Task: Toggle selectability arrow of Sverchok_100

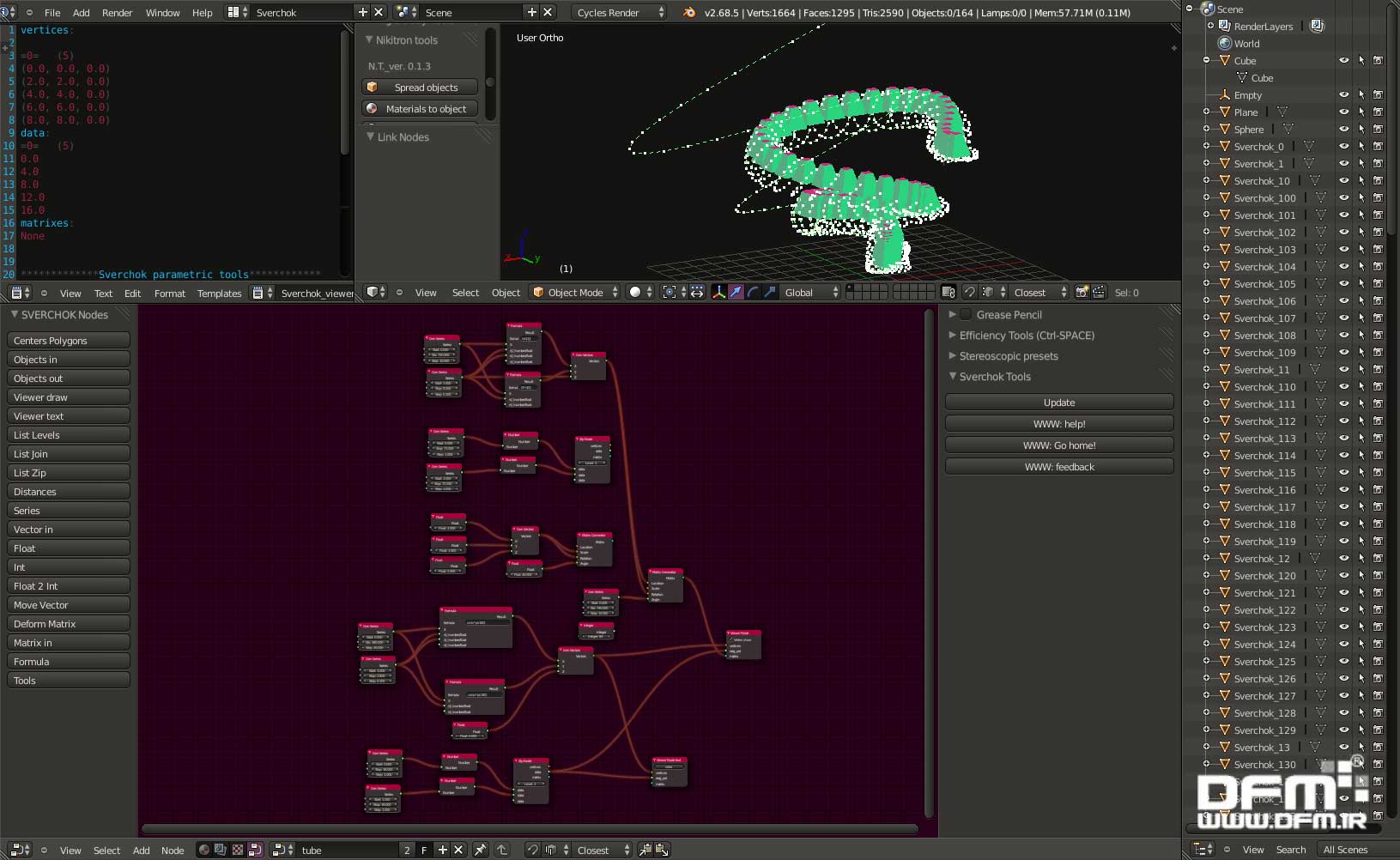Action: click(x=1361, y=197)
